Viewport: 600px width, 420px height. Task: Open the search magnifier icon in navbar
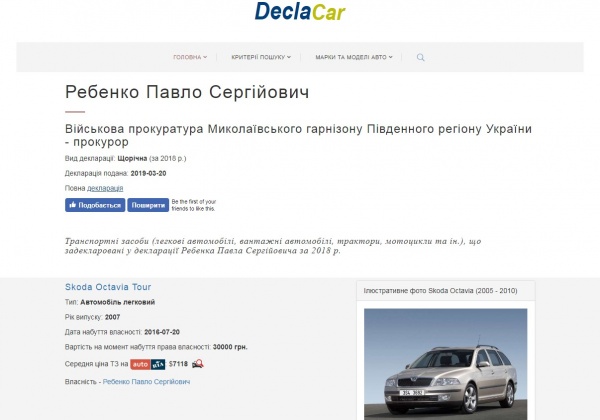[421, 57]
